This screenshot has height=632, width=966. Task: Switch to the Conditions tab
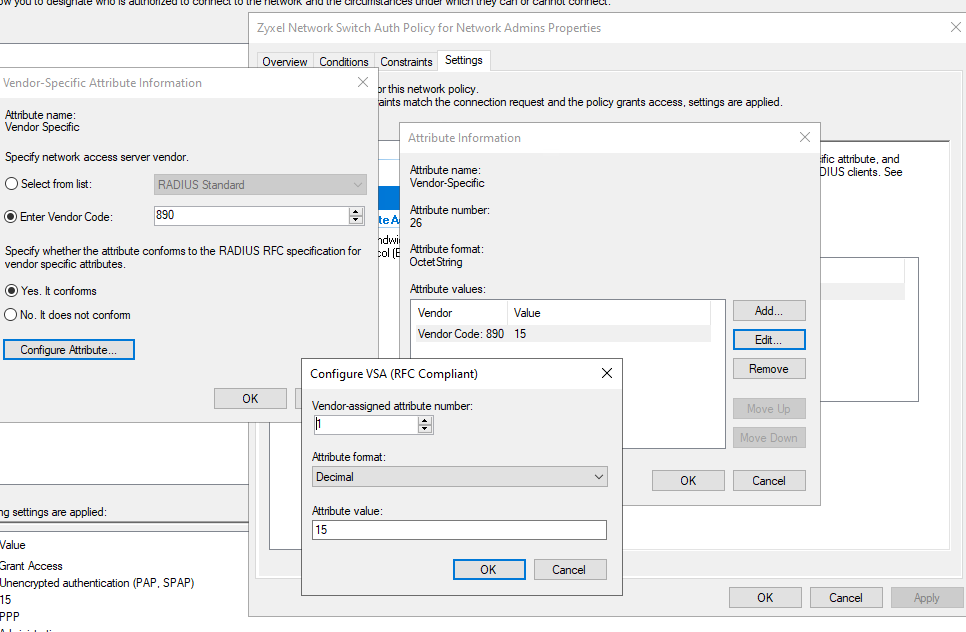coord(344,62)
